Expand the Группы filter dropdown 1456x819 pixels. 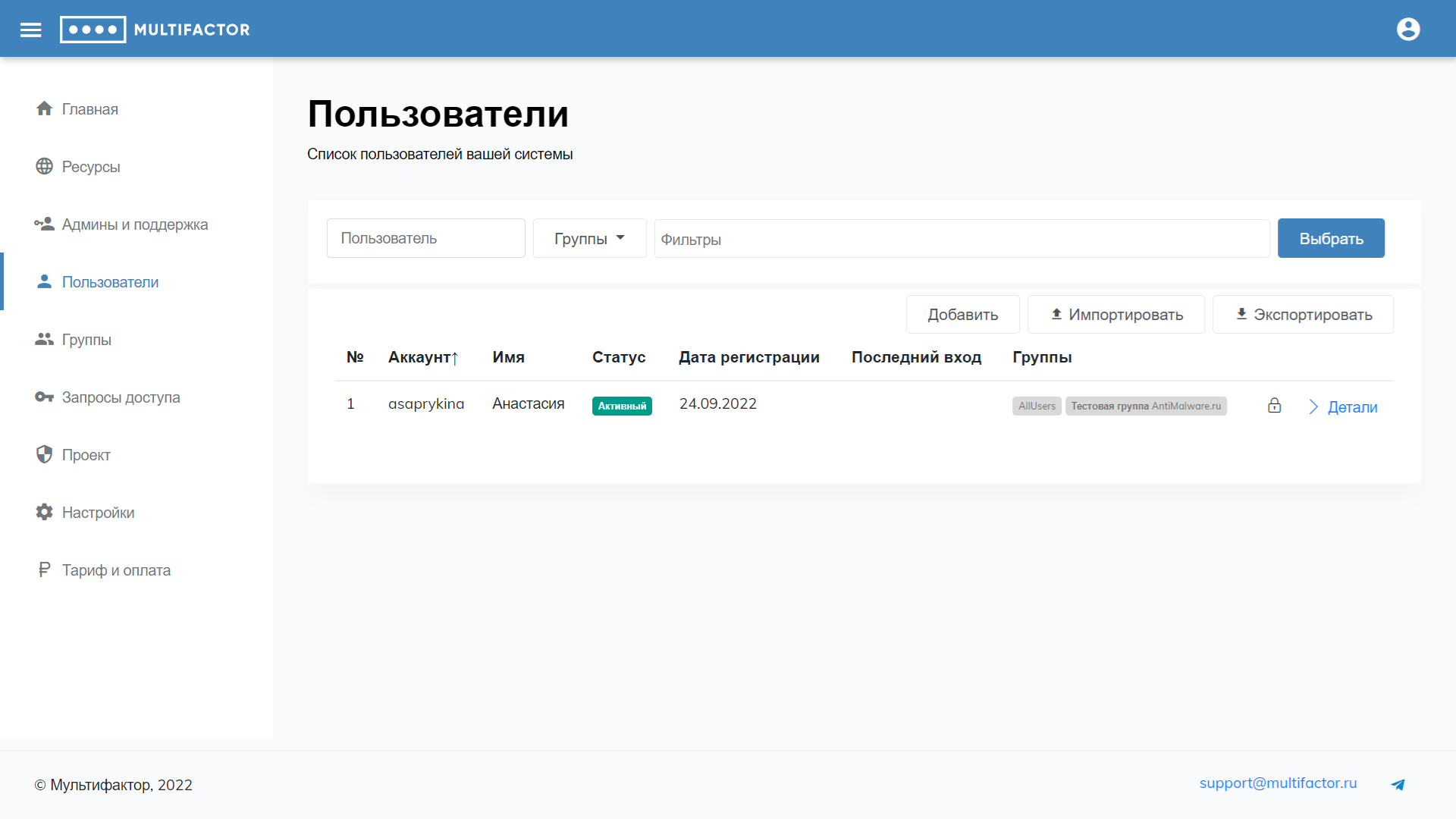[589, 238]
